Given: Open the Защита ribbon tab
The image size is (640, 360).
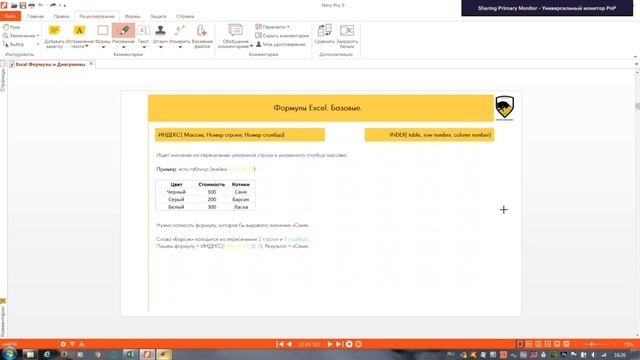Looking at the screenshot, I should tap(158, 16).
